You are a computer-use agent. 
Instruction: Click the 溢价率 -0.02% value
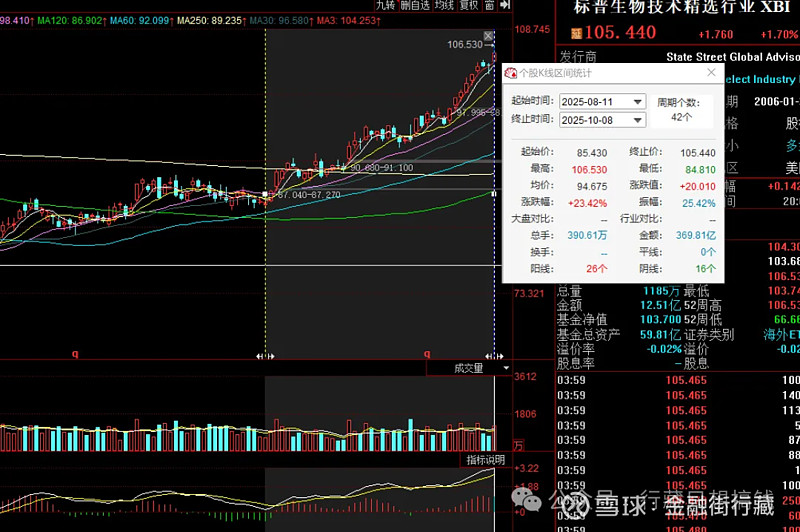click(664, 349)
